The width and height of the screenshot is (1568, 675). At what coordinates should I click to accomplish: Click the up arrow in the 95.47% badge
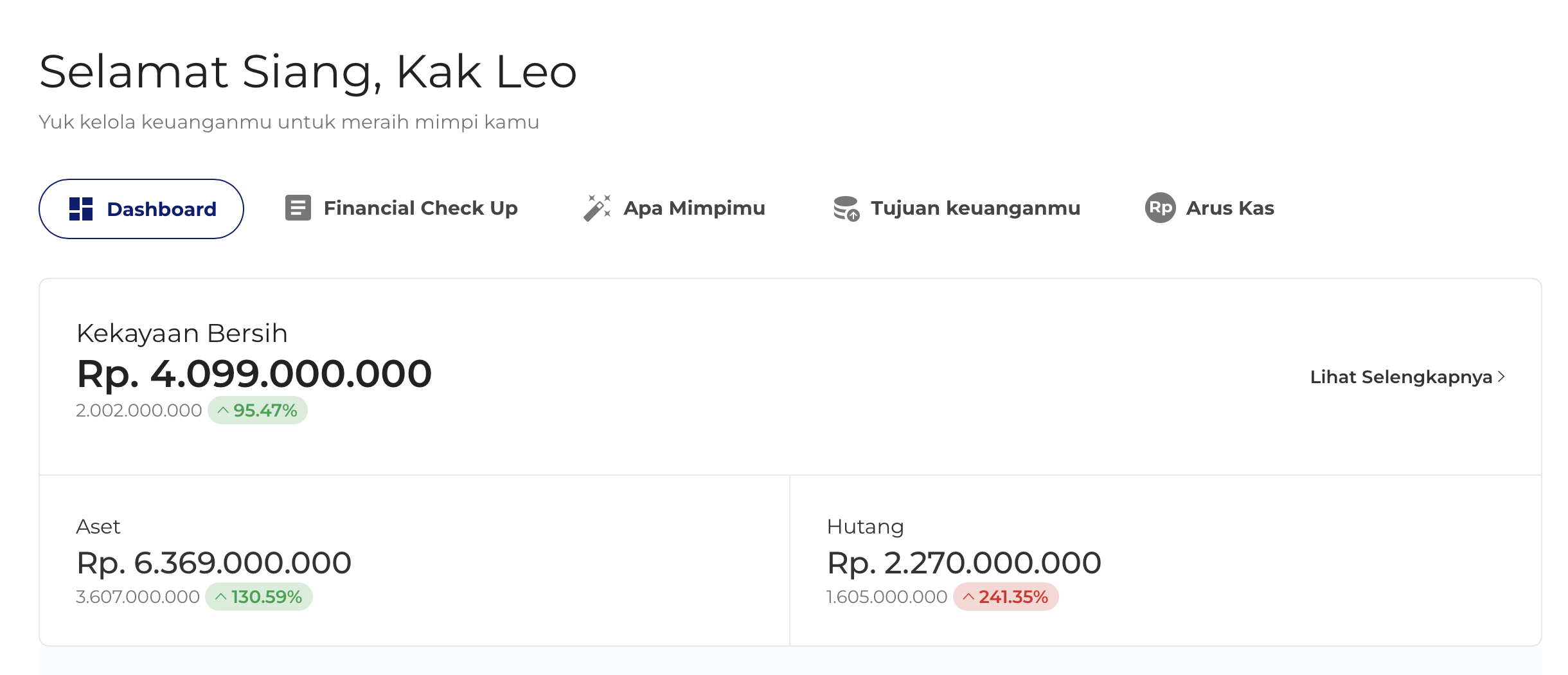(x=223, y=410)
